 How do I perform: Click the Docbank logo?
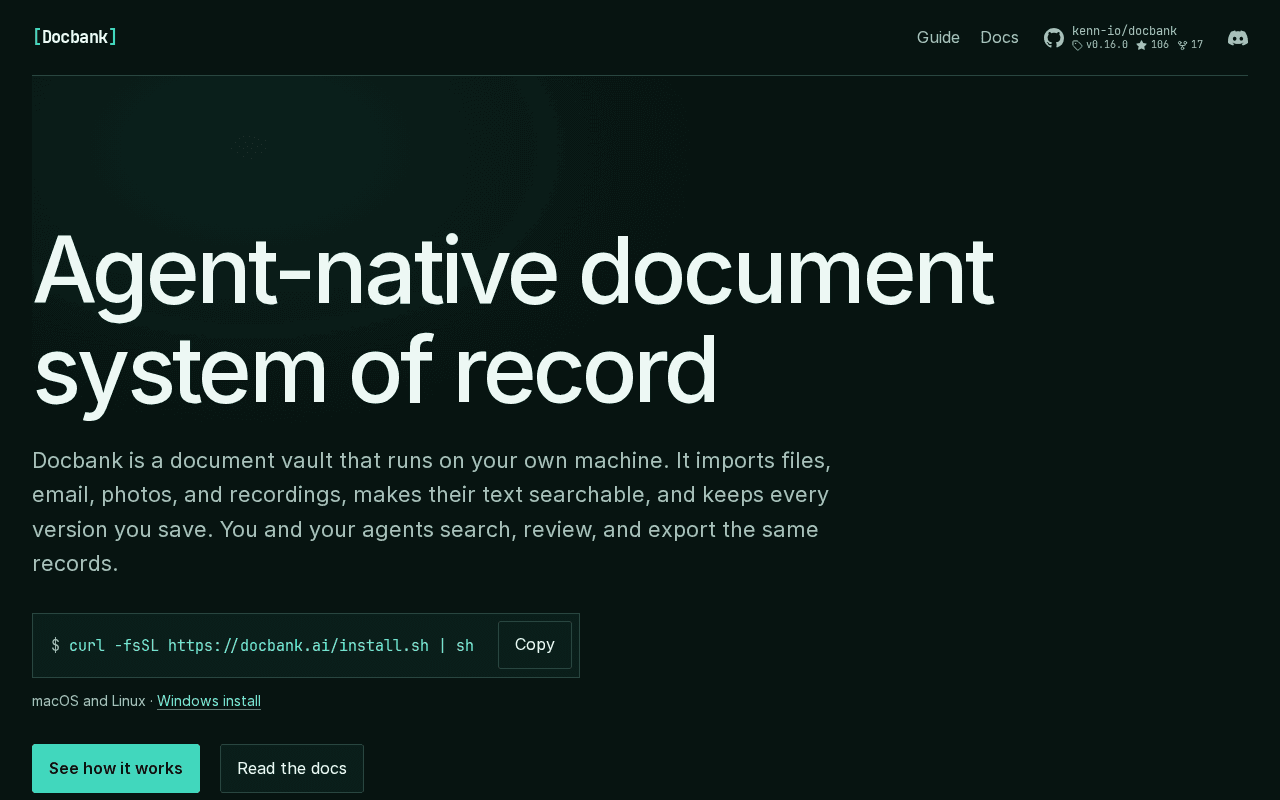(75, 37)
